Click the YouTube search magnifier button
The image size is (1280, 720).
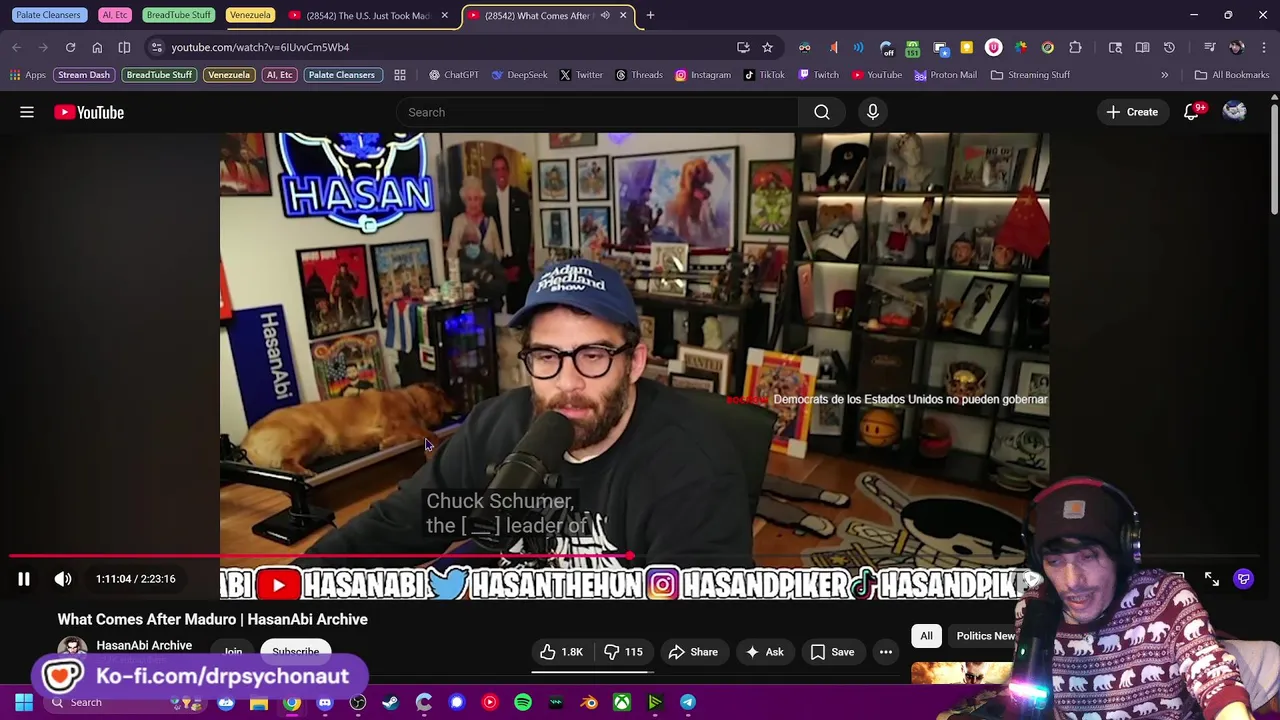click(822, 112)
